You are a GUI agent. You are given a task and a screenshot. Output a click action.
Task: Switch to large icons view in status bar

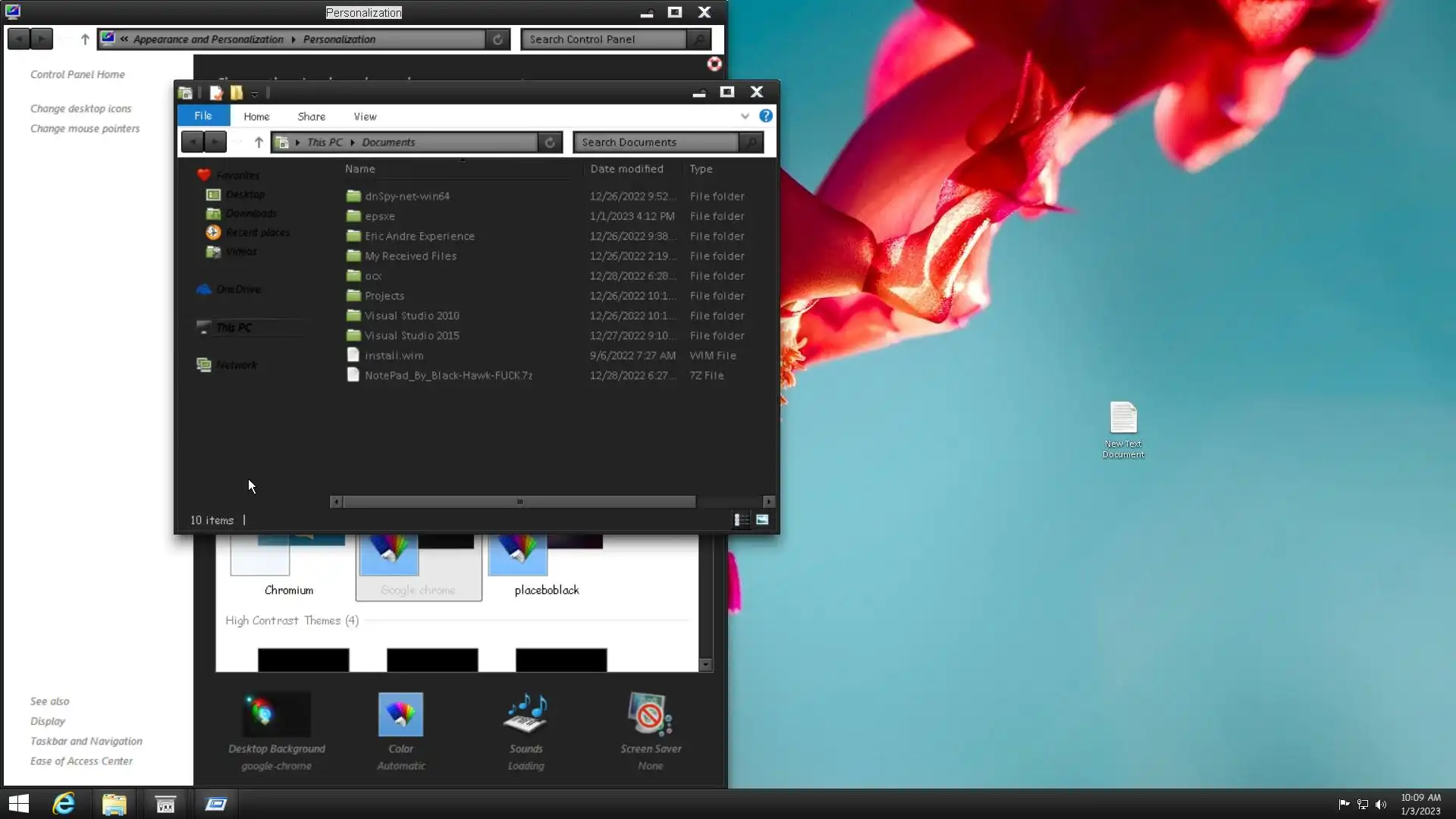click(762, 520)
